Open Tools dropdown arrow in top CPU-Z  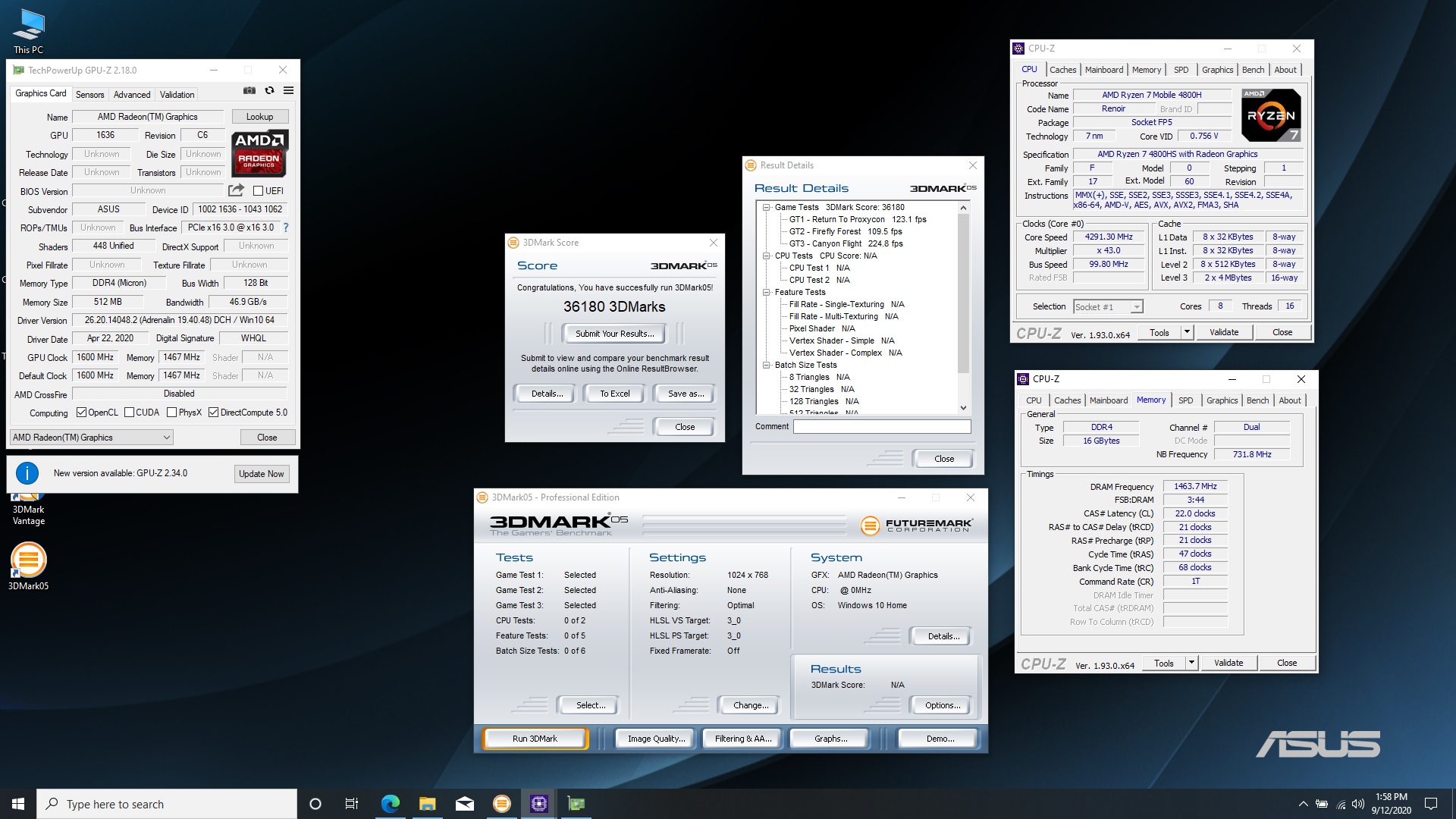(1187, 332)
